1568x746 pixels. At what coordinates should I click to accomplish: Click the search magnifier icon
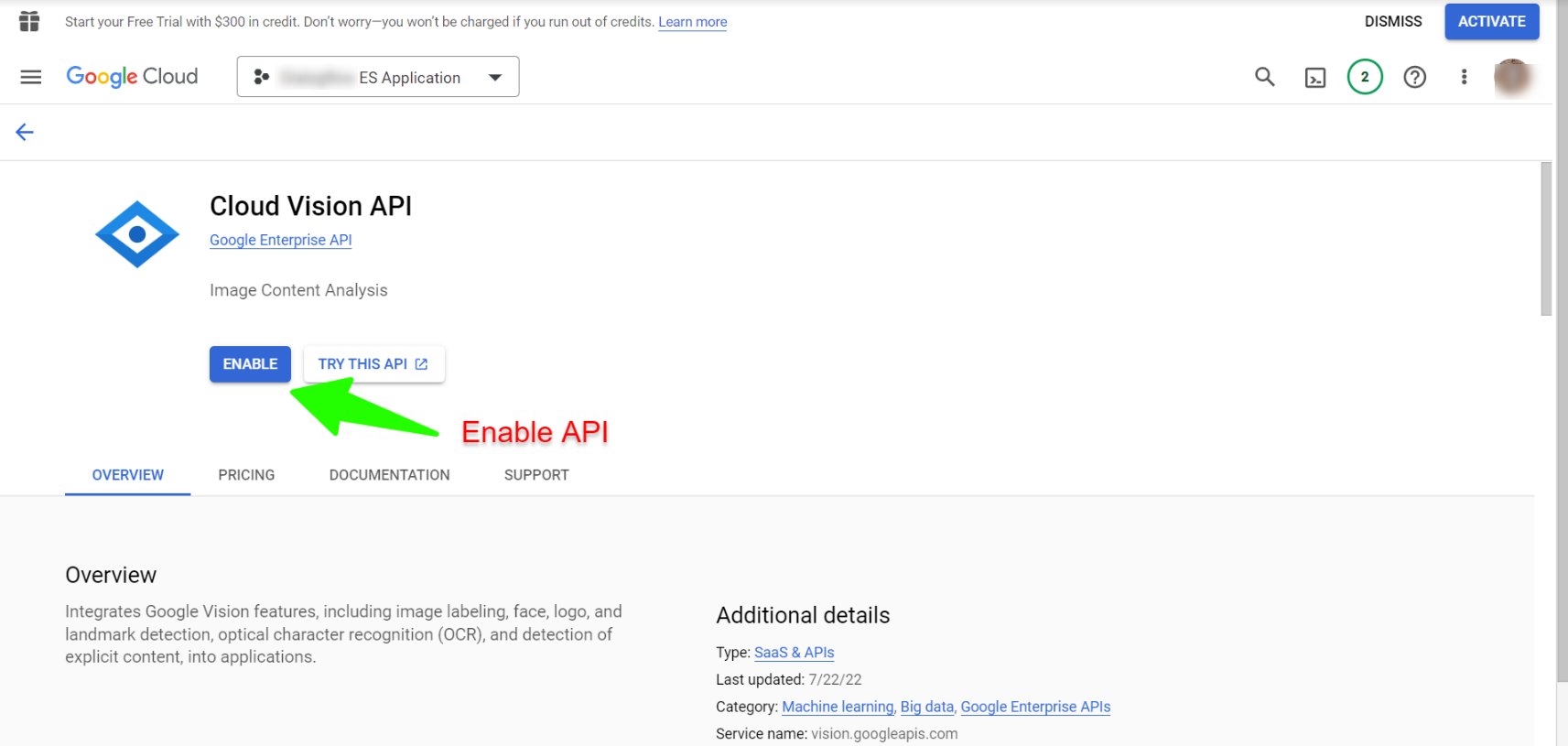tap(1264, 77)
